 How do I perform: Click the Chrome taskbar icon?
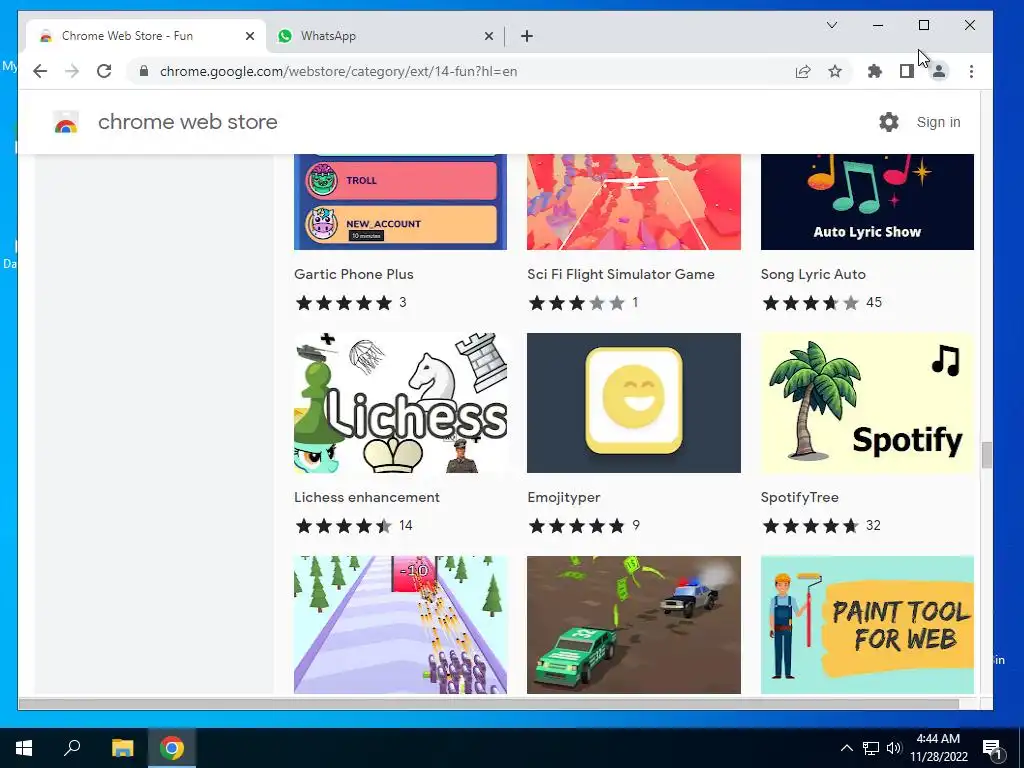(172, 748)
